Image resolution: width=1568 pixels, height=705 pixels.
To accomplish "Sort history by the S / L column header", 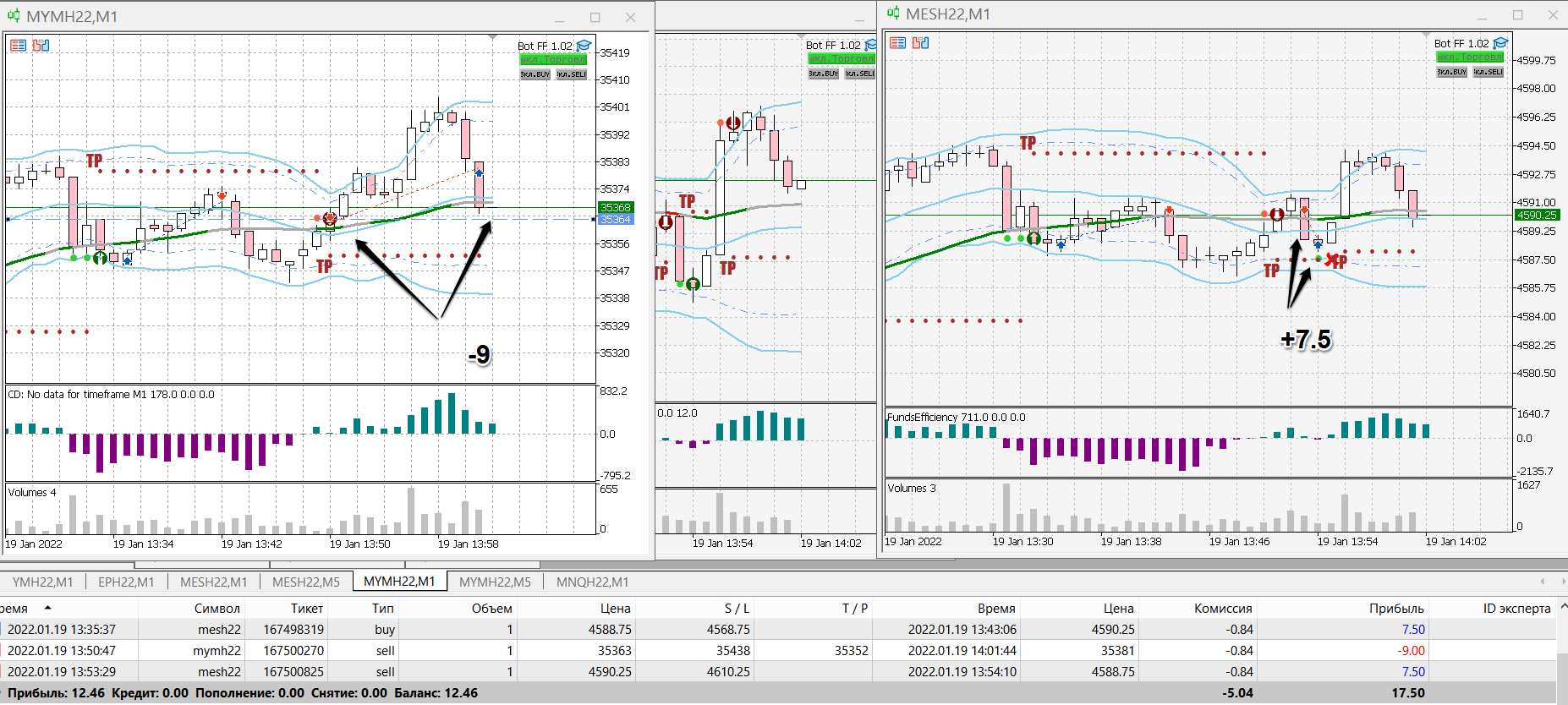I will click(737, 608).
